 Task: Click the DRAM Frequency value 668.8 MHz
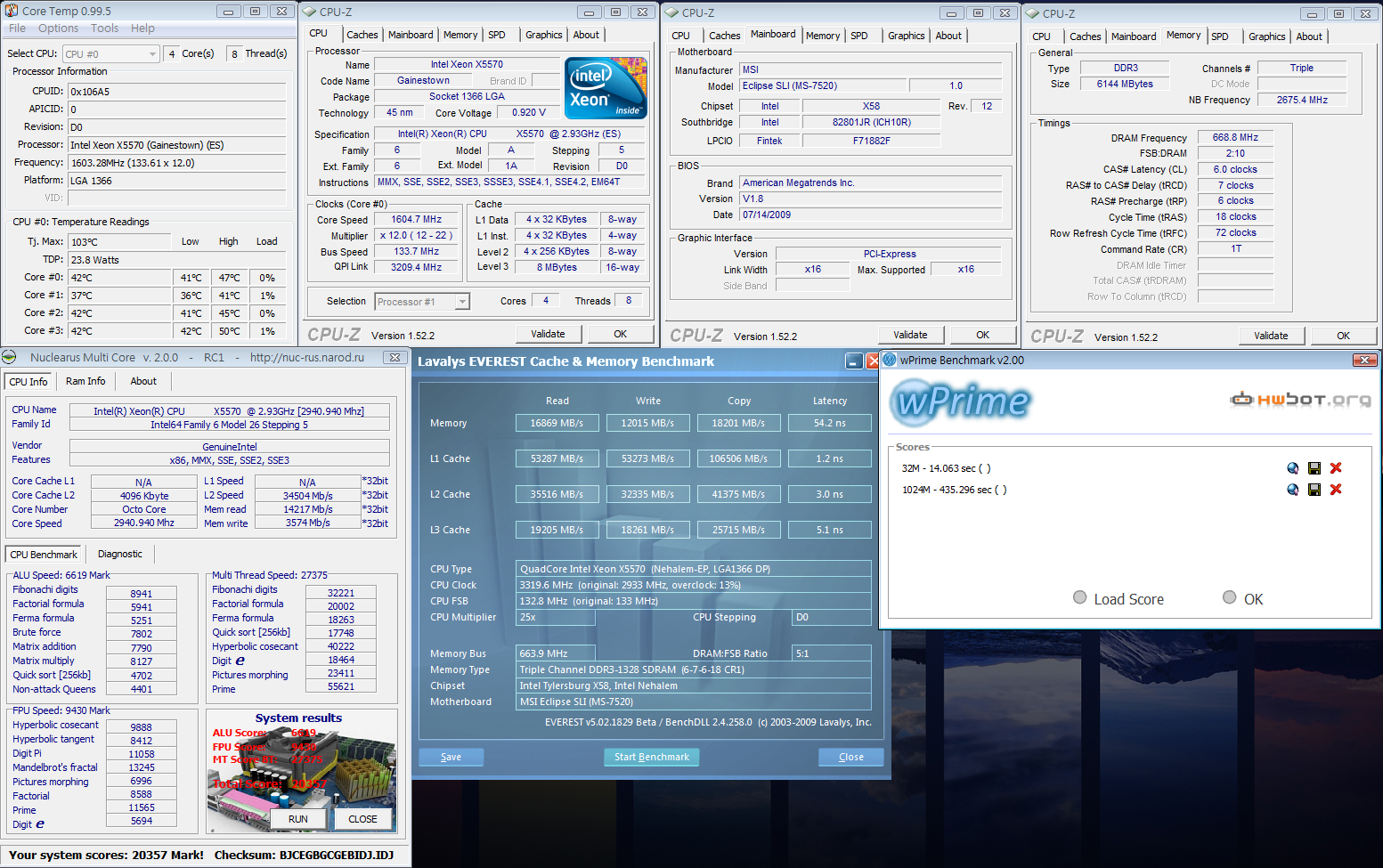click(1235, 137)
